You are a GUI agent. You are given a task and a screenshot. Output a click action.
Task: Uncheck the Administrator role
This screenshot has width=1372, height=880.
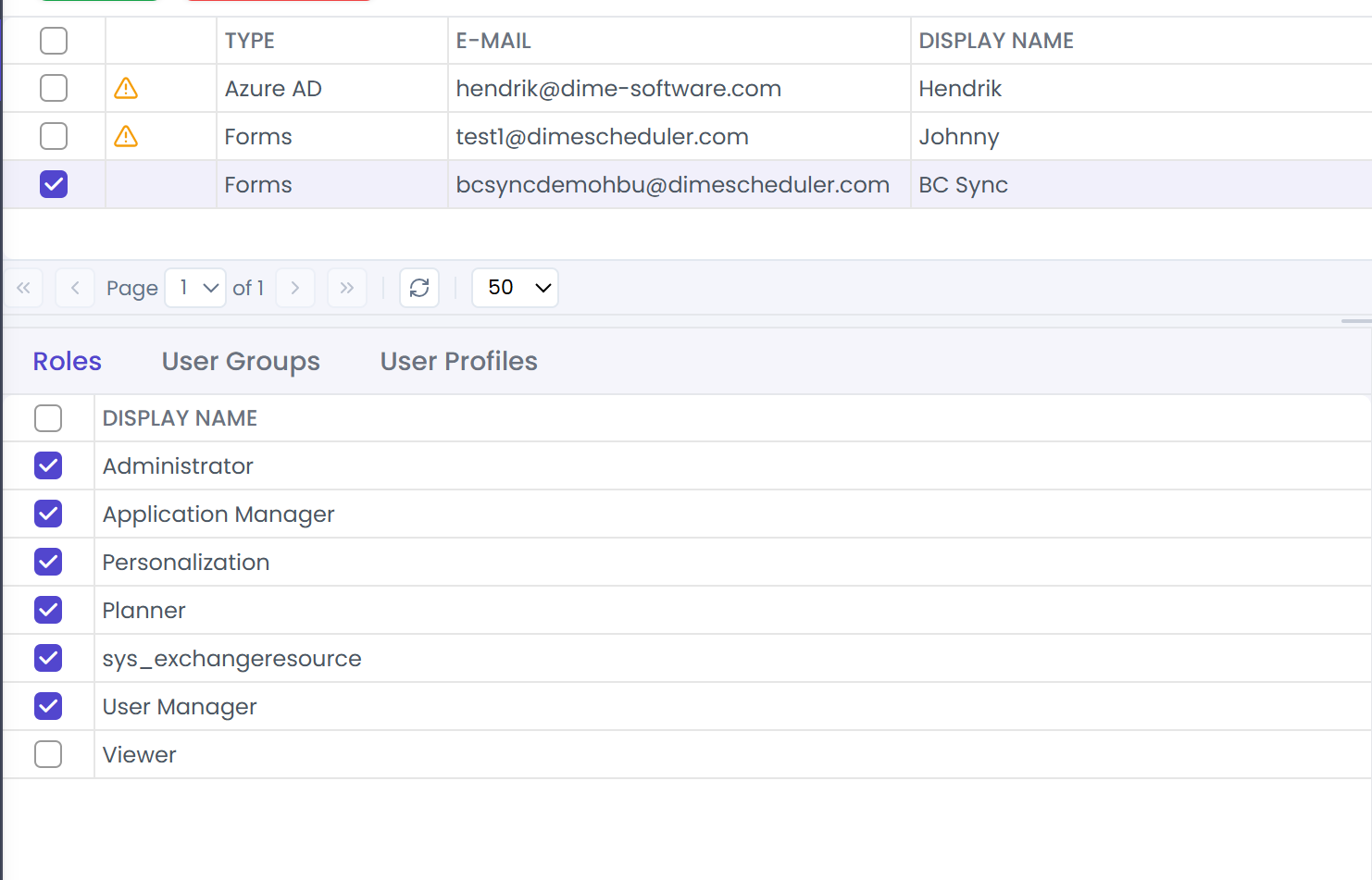[x=48, y=465]
